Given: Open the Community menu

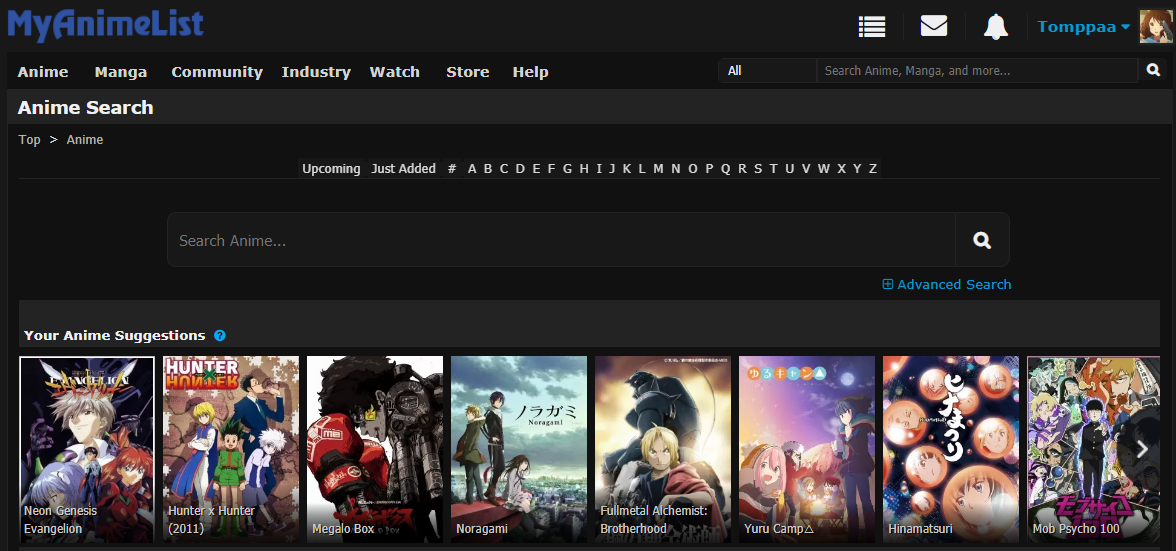Looking at the screenshot, I should click(216, 72).
